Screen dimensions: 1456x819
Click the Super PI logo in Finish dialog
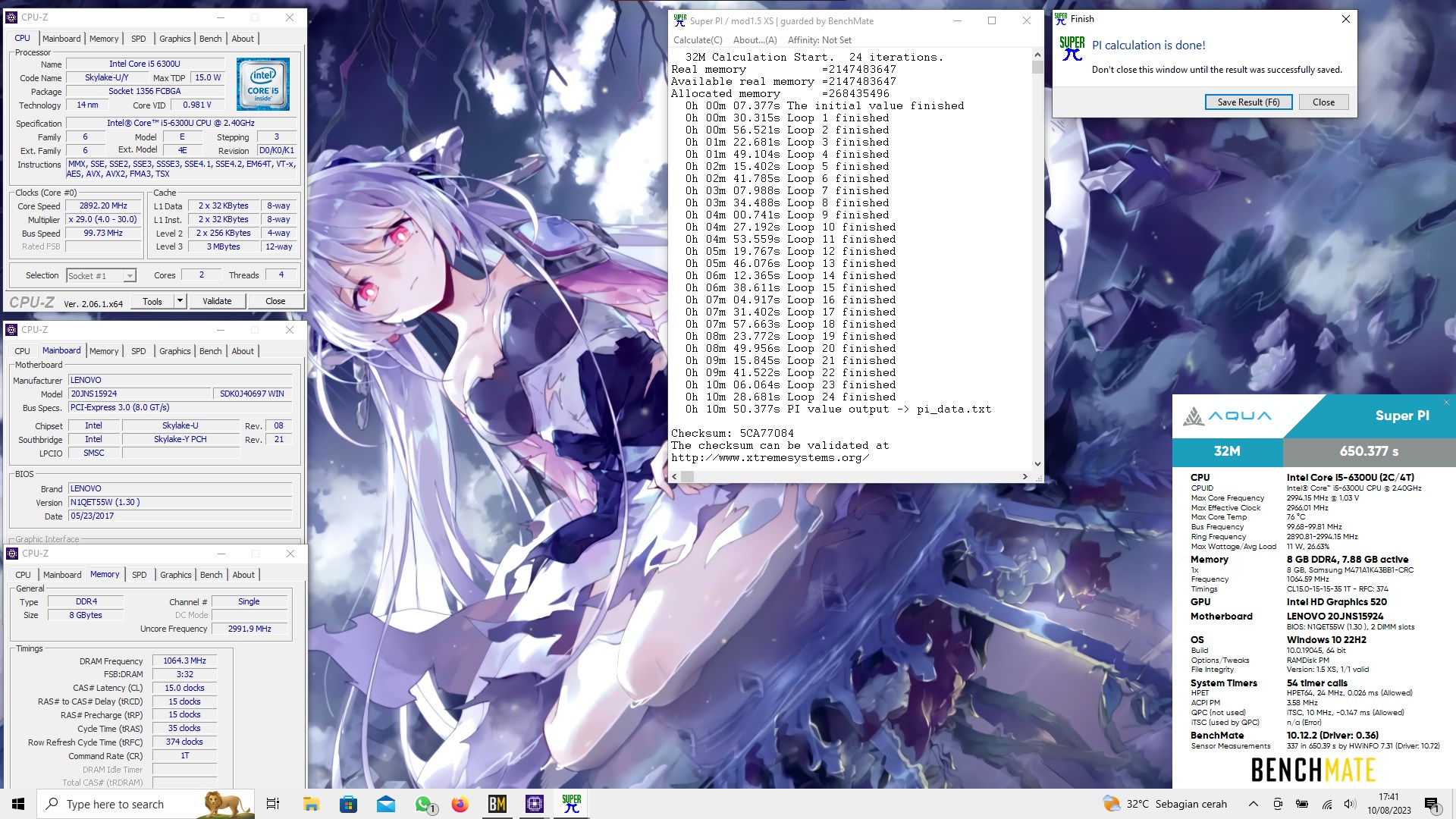[x=1072, y=49]
